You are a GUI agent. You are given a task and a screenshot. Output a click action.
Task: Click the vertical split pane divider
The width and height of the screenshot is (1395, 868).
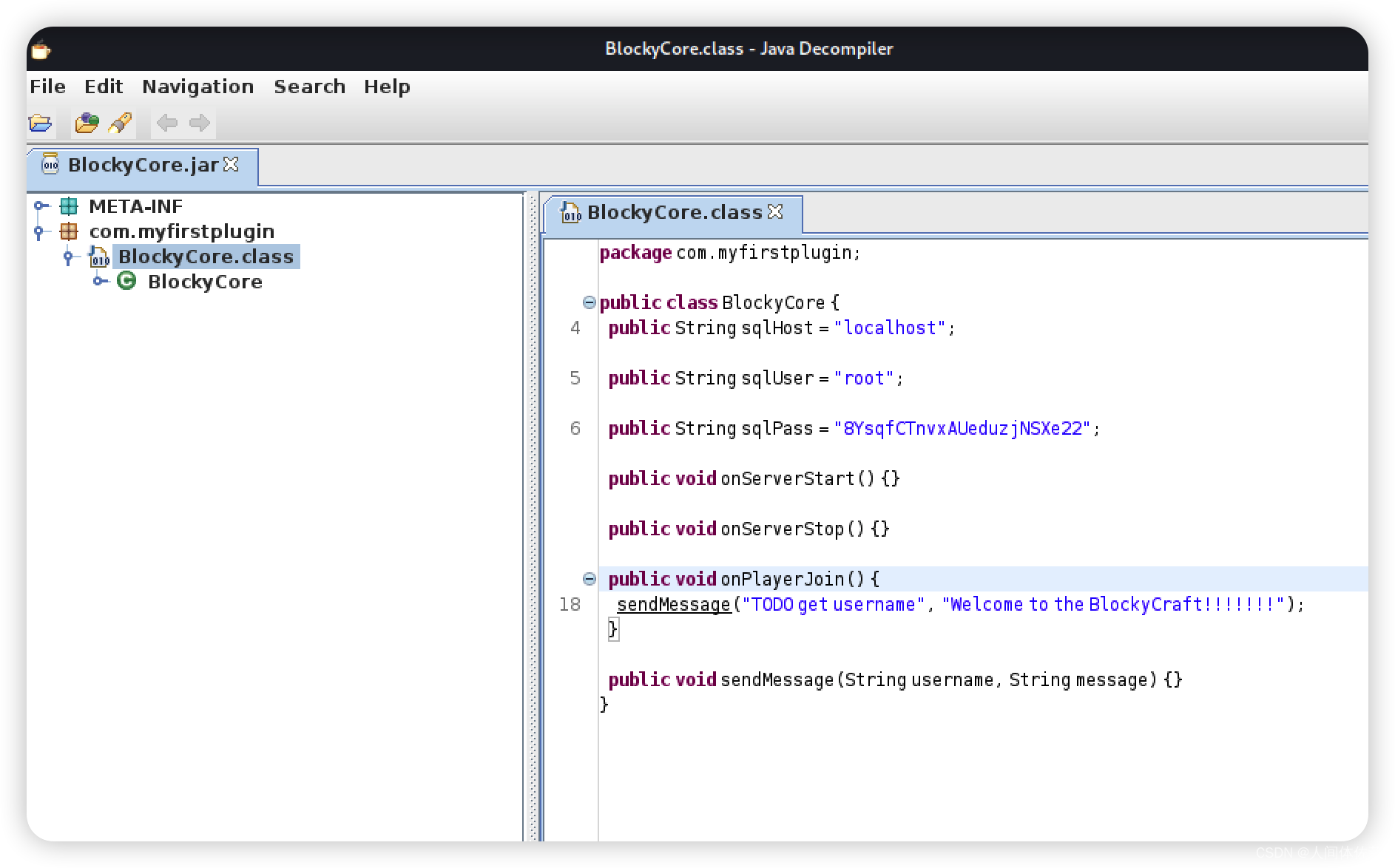coord(533,516)
